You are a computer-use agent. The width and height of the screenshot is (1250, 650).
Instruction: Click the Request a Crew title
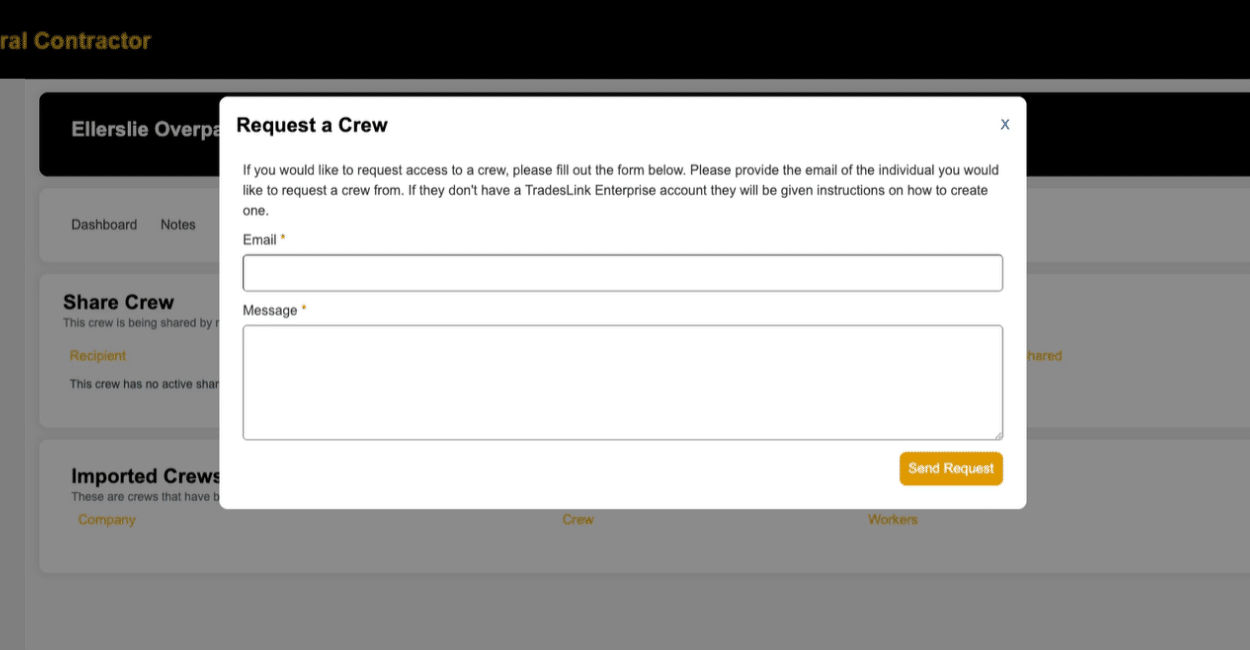click(312, 125)
